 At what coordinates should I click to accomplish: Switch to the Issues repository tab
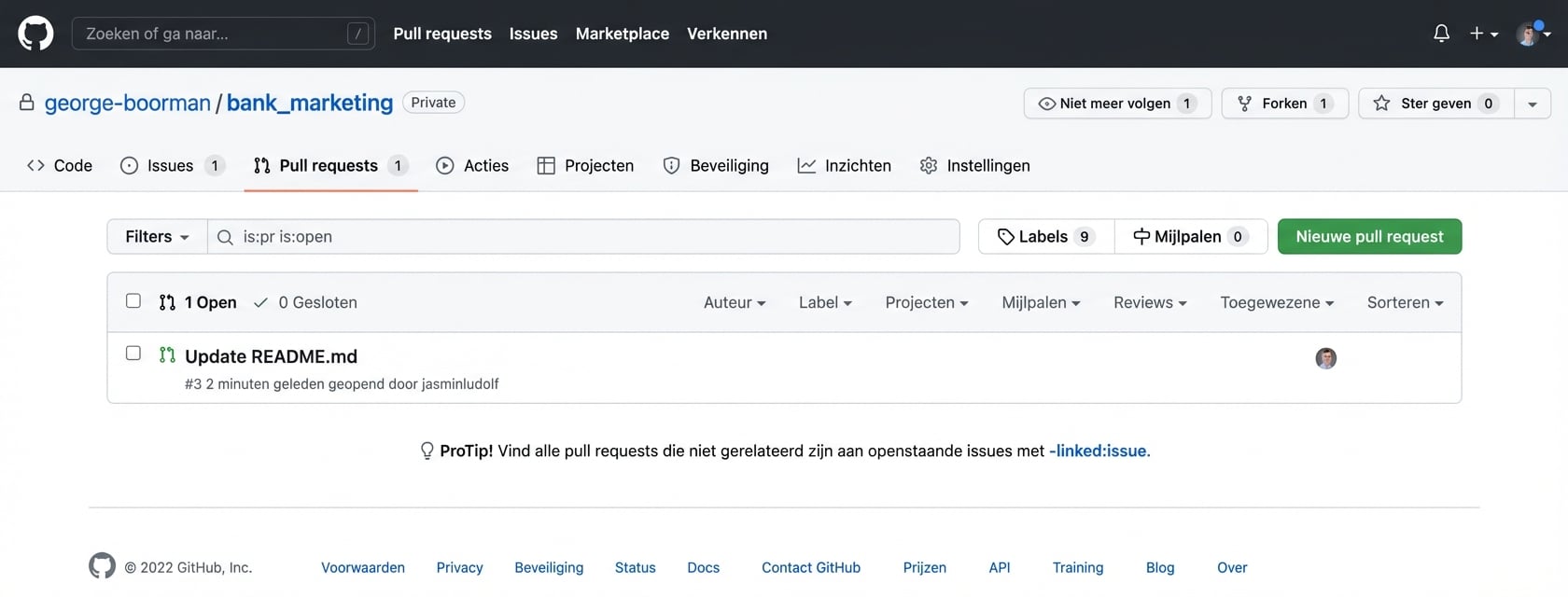coord(173,165)
